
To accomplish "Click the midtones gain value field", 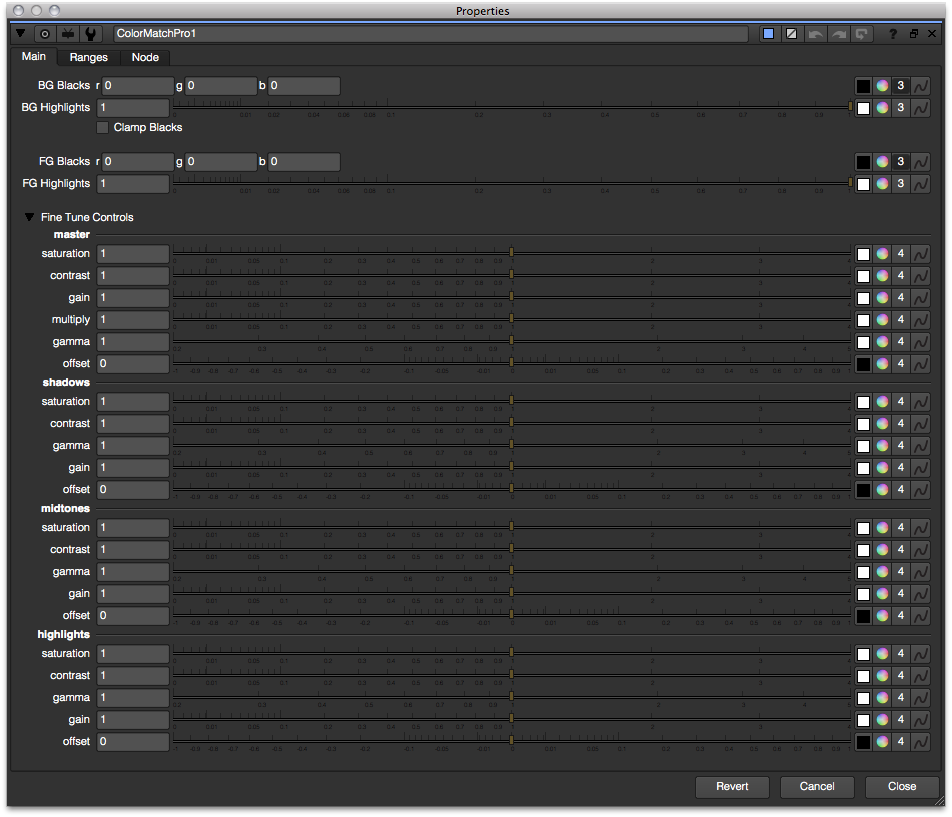I will tap(133, 594).
